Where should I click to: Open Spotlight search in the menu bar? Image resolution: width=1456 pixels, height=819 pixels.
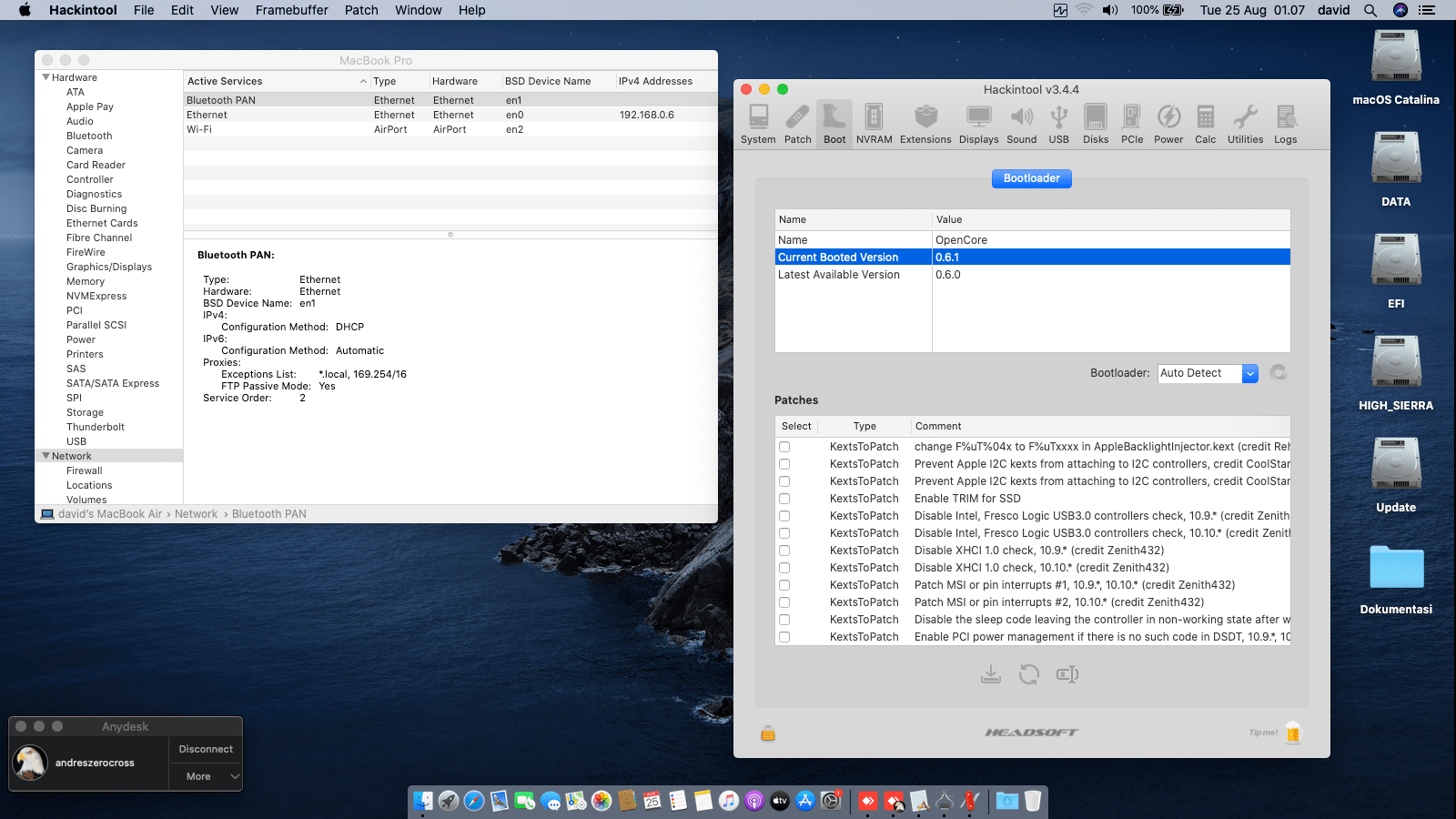point(1370,10)
